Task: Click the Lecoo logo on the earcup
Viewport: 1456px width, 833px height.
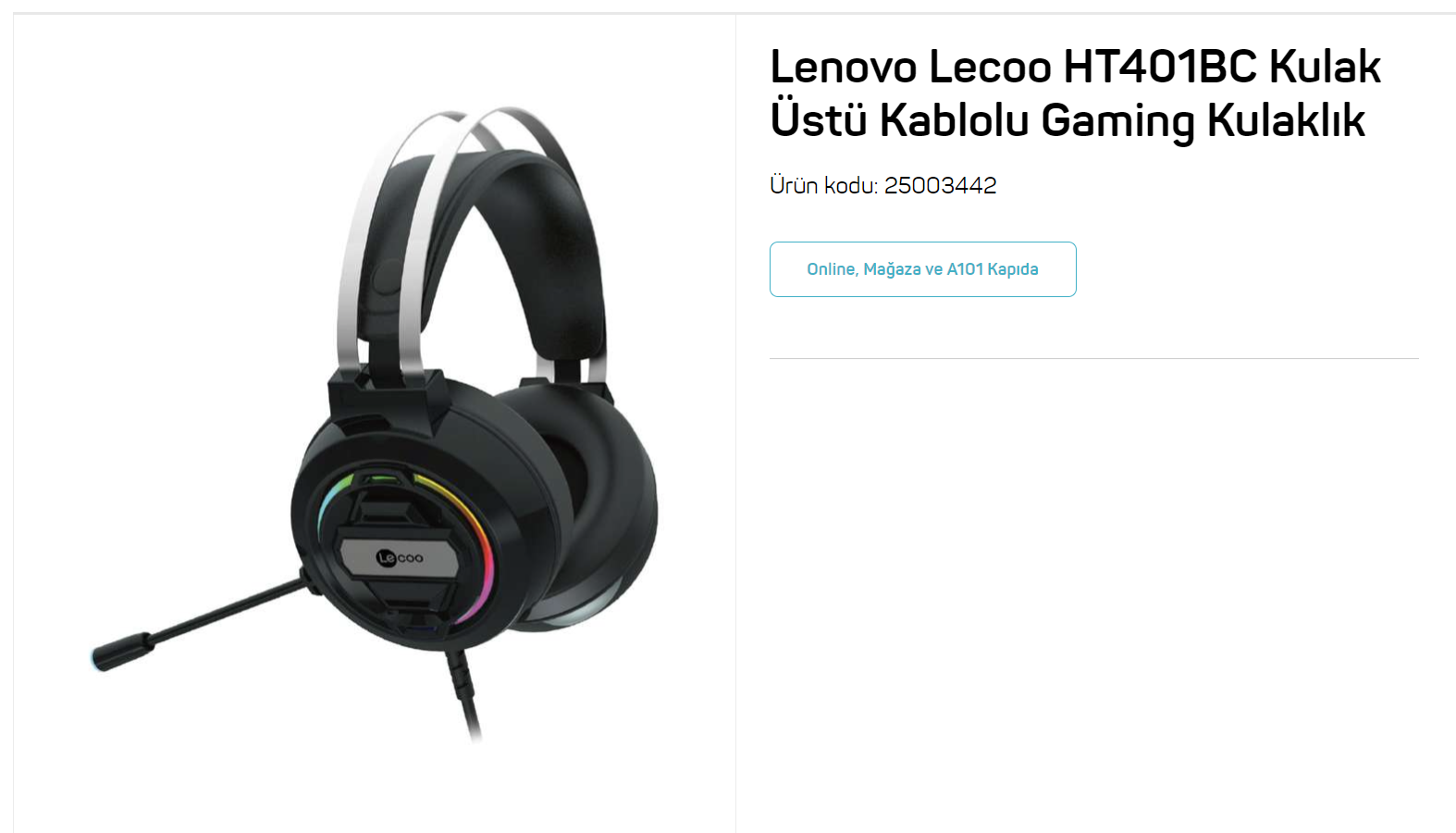Action: (x=400, y=558)
